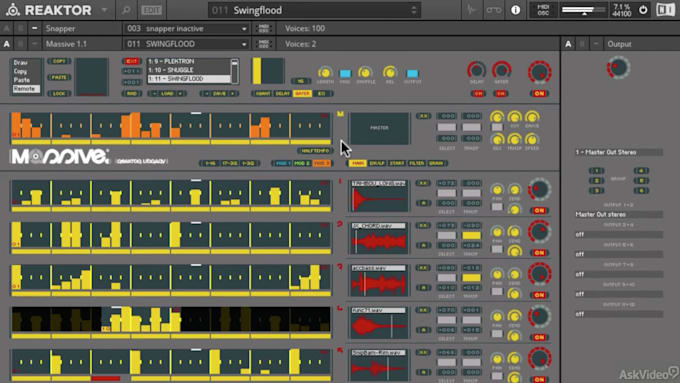
Task: Toggle the ON switch for track 2
Action: tap(539, 252)
